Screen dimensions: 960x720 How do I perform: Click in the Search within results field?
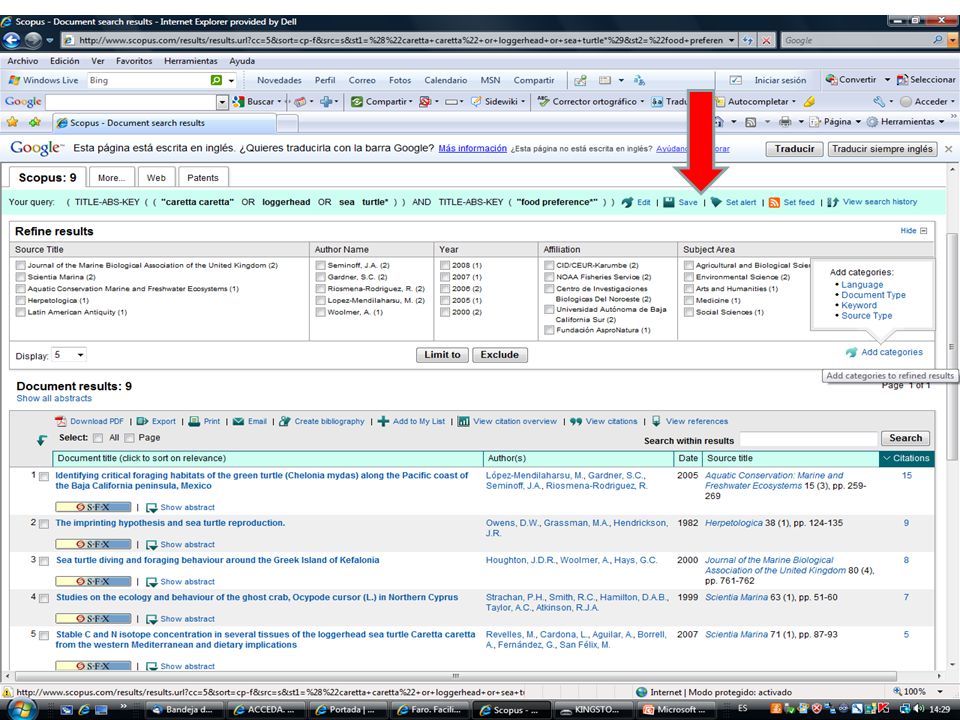(x=809, y=439)
